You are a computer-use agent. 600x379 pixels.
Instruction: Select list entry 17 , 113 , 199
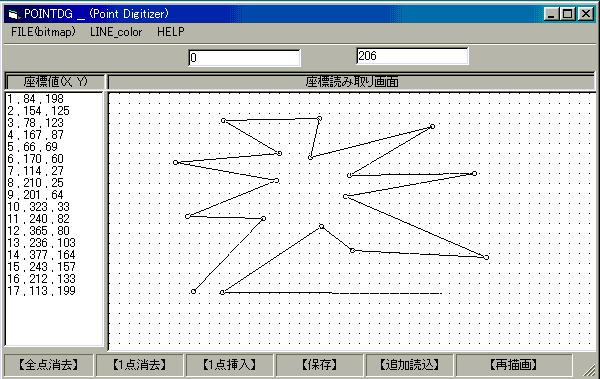coord(41,291)
